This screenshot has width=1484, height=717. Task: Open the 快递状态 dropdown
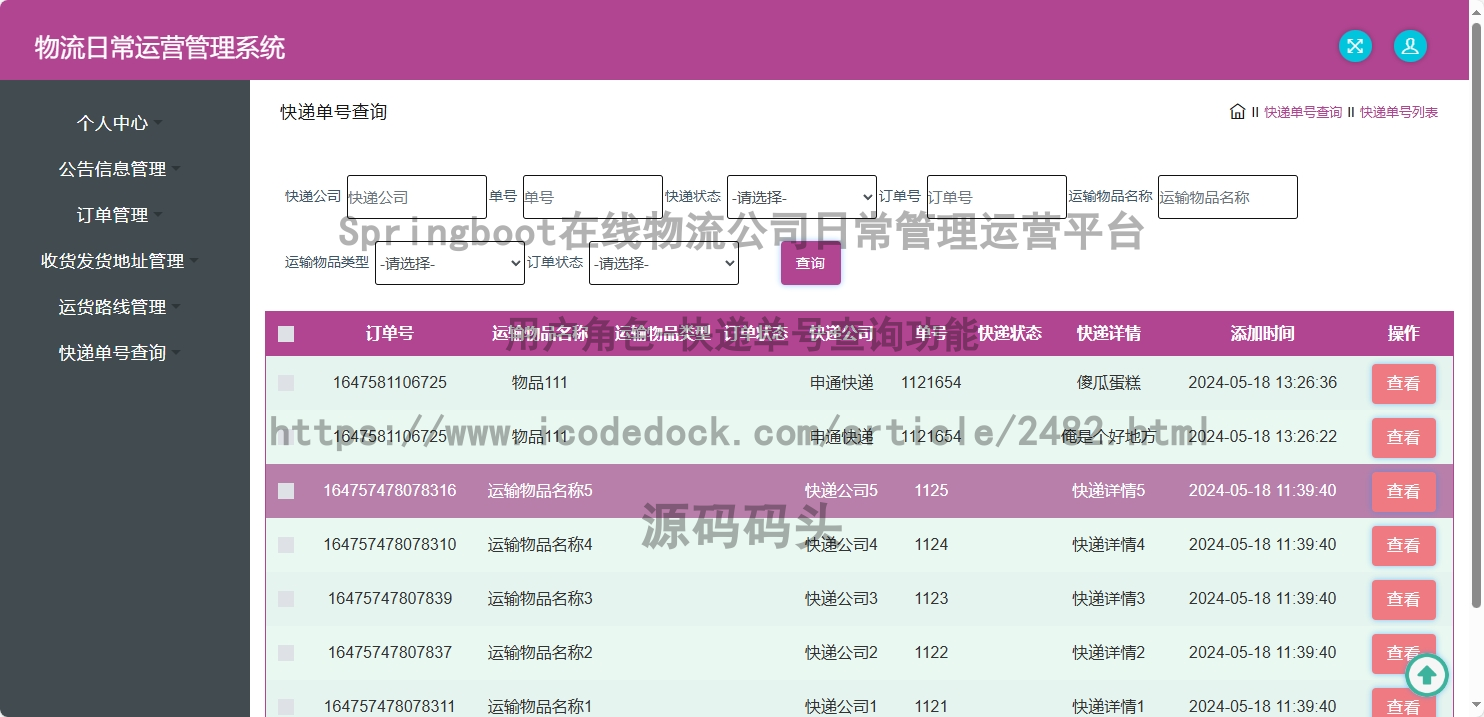click(x=802, y=197)
